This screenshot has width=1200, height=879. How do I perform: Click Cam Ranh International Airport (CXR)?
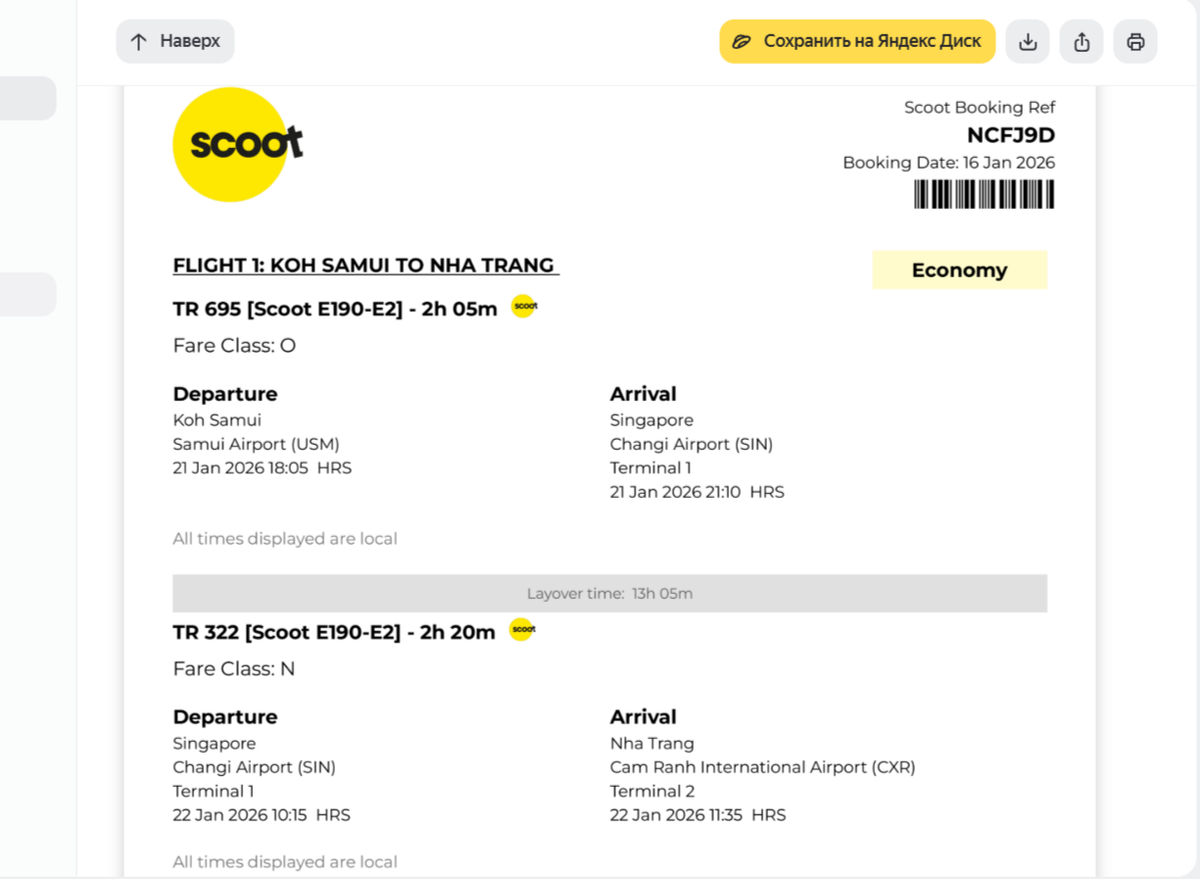763,767
